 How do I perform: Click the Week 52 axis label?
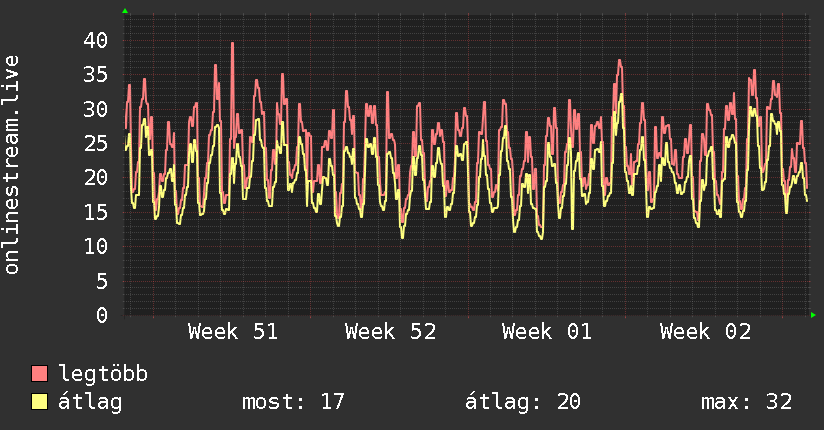point(390,332)
